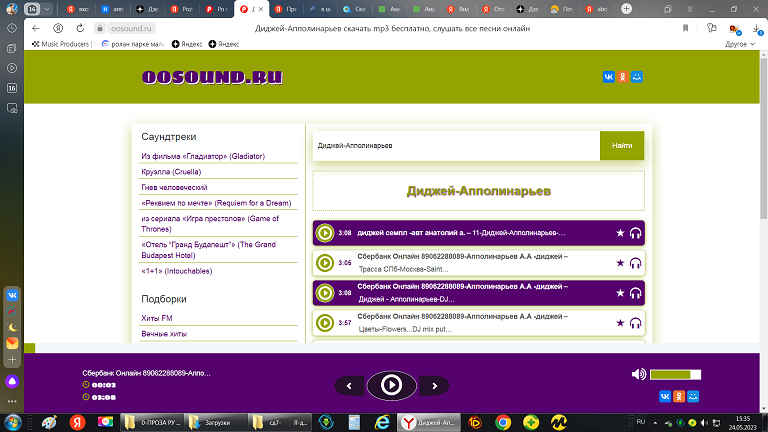The height and width of the screenshot is (432, 768).
Task: Play the track «Трасса СПб-Москва-Saint»
Action: 324,263
